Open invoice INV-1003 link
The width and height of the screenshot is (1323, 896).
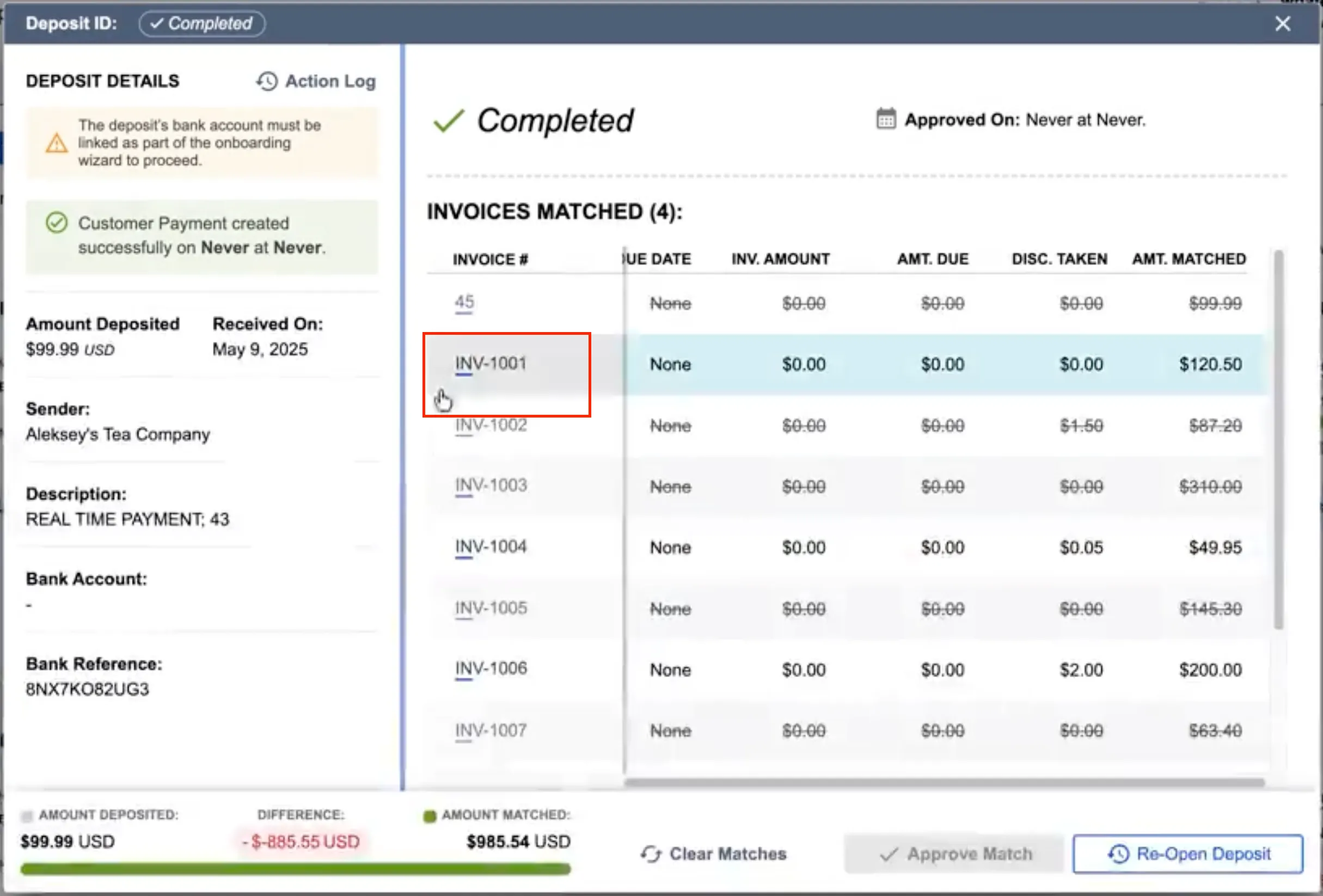click(x=491, y=486)
